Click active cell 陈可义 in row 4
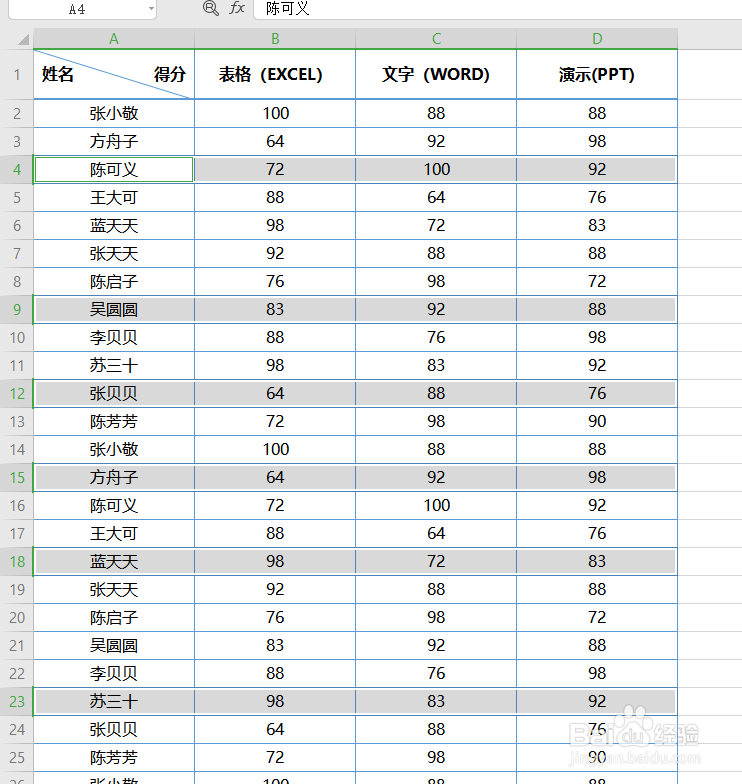The image size is (742, 784). coord(114,170)
